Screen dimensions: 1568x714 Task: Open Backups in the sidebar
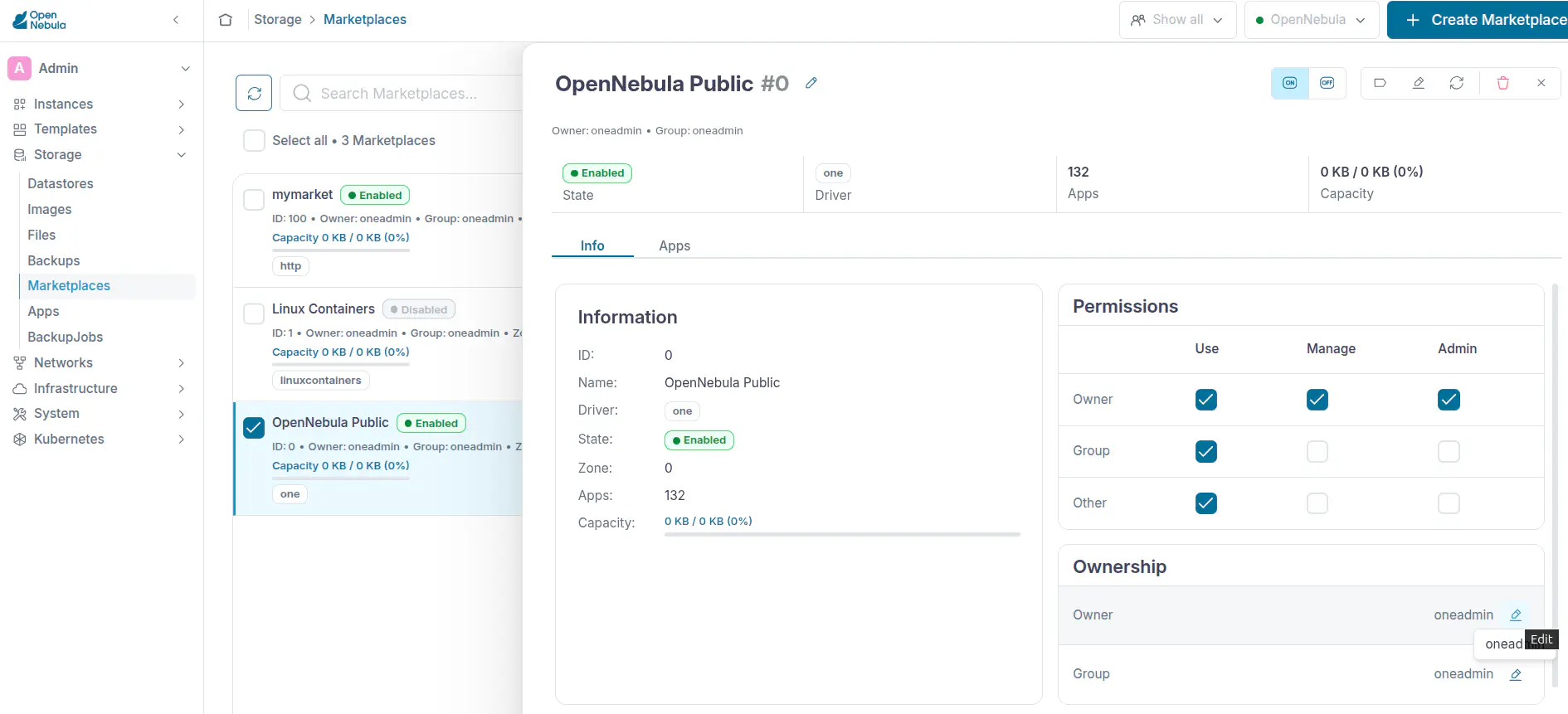tap(54, 260)
